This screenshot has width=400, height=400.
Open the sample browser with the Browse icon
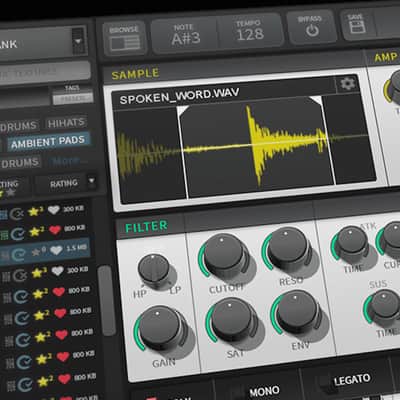tap(125, 44)
